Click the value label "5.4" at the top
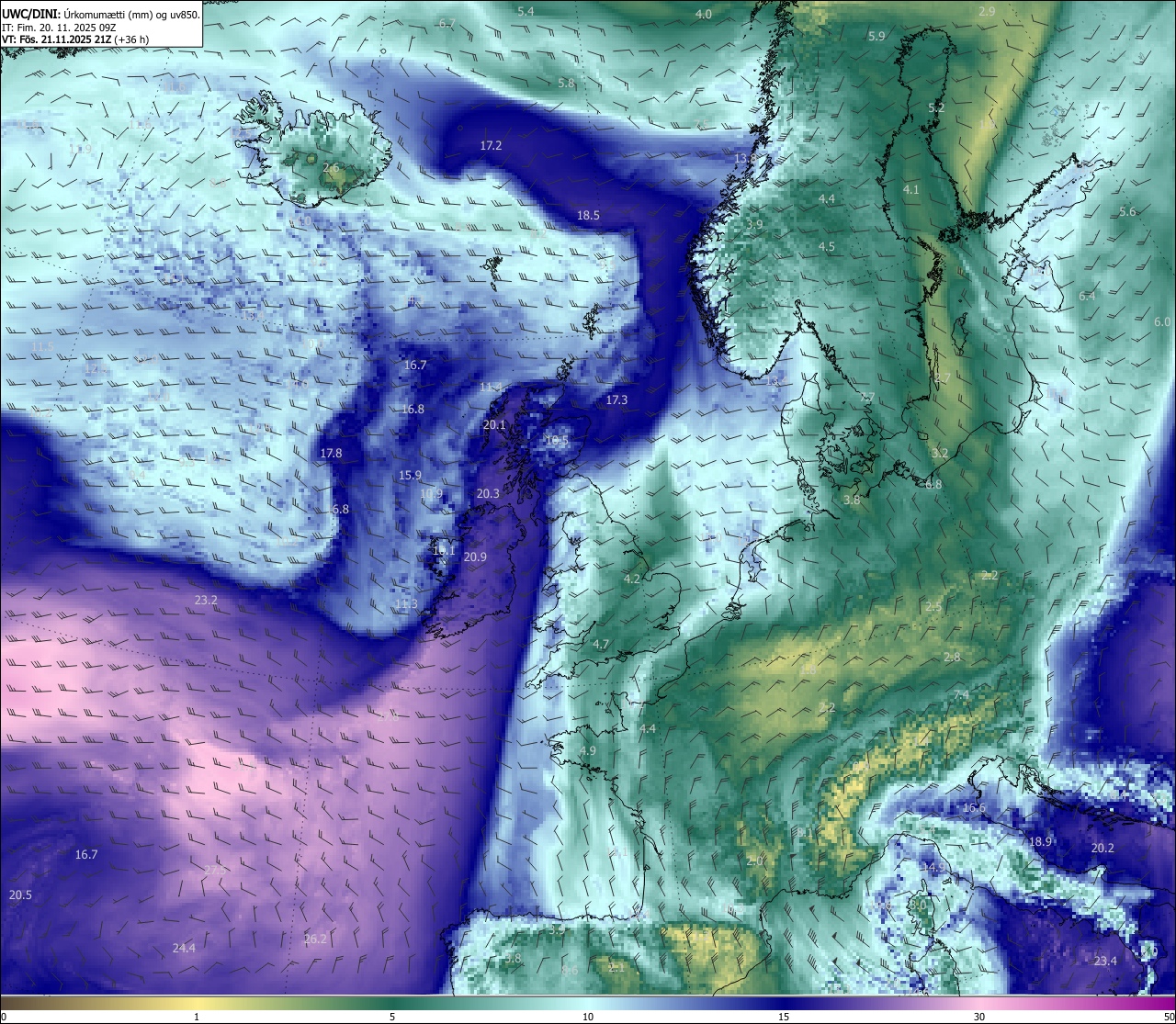1176x1024 pixels. 526,12
